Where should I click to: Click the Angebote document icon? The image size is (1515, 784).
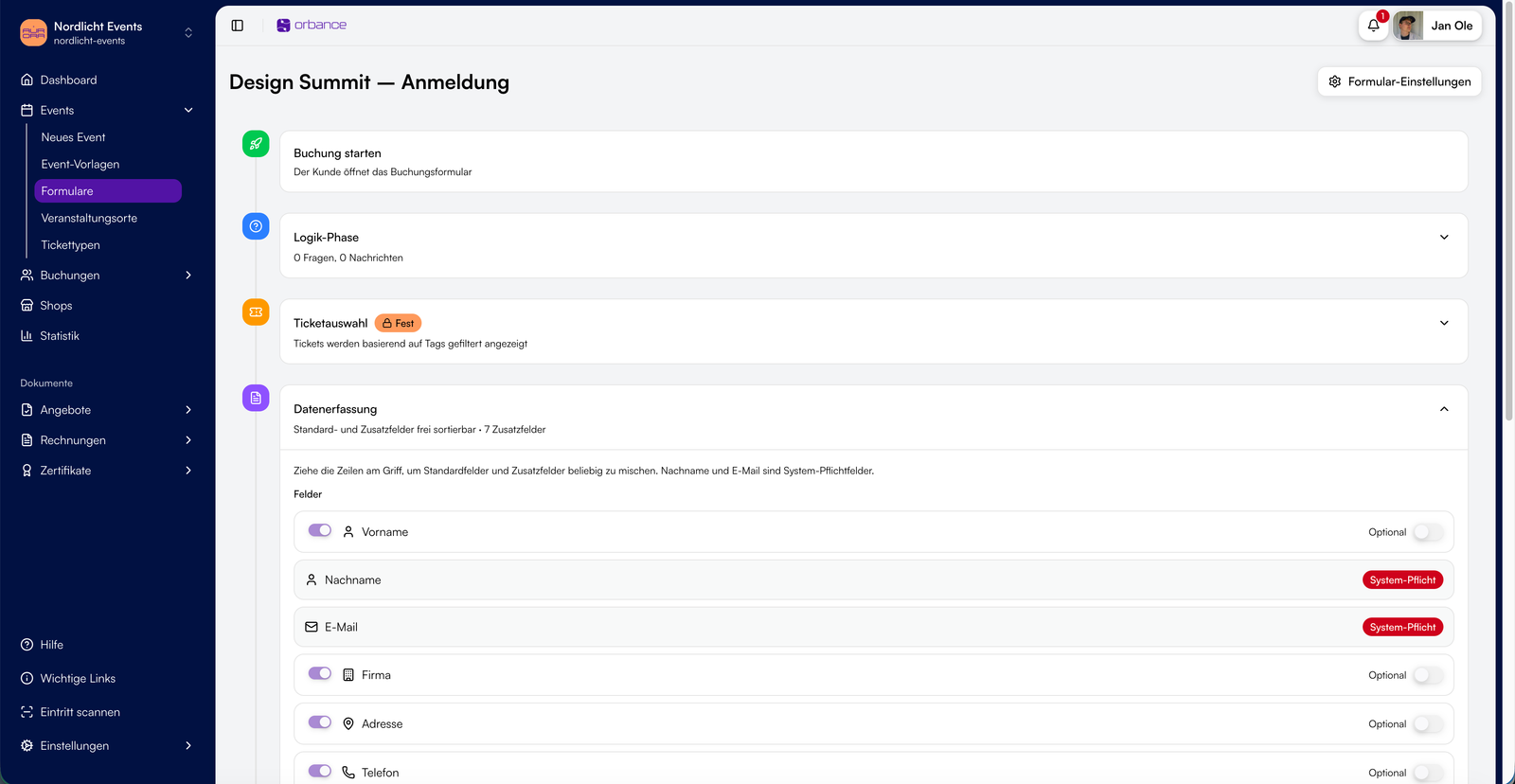[x=27, y=410]
